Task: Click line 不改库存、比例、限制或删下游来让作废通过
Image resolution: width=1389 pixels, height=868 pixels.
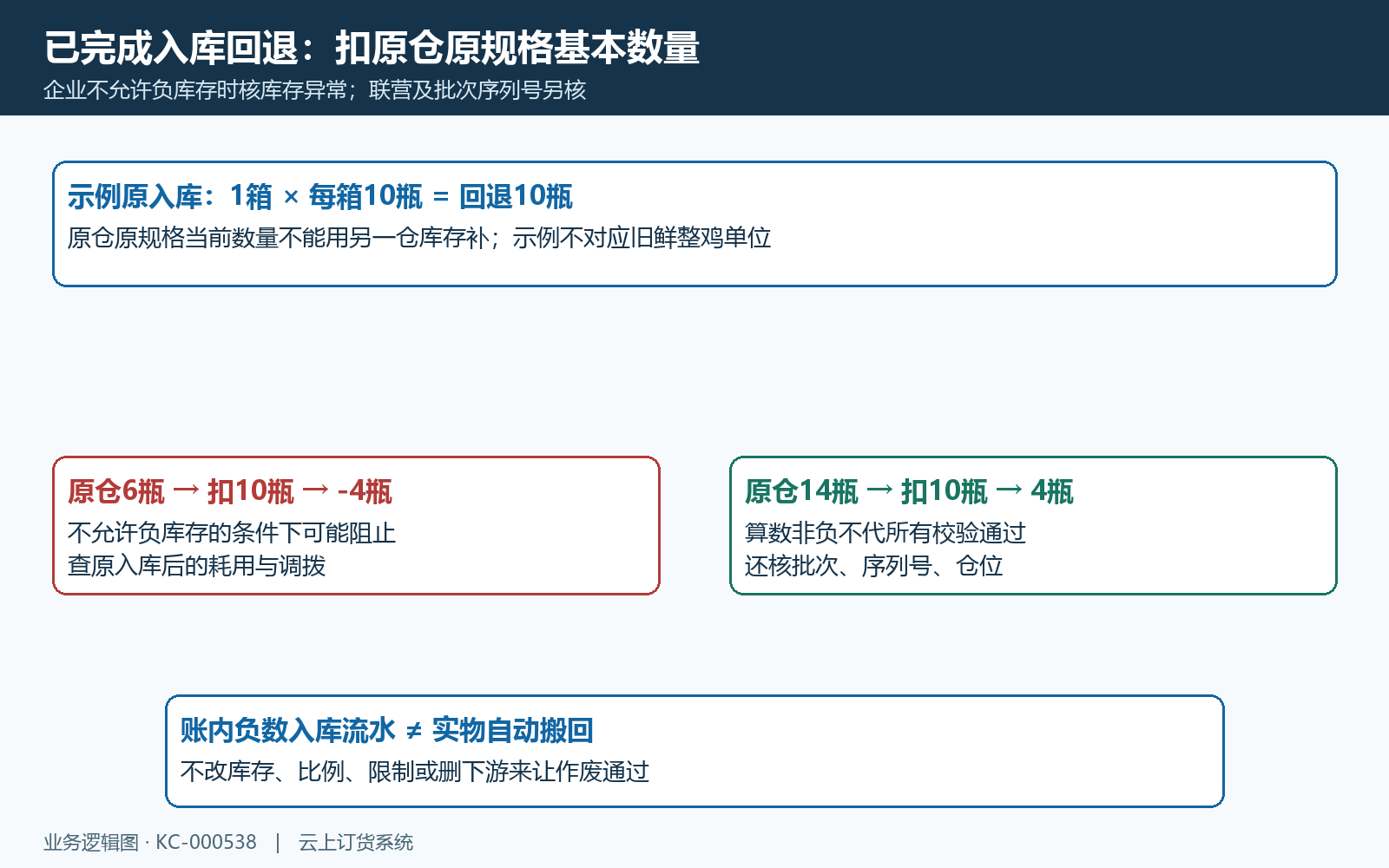Action: (x=415, y=772)
